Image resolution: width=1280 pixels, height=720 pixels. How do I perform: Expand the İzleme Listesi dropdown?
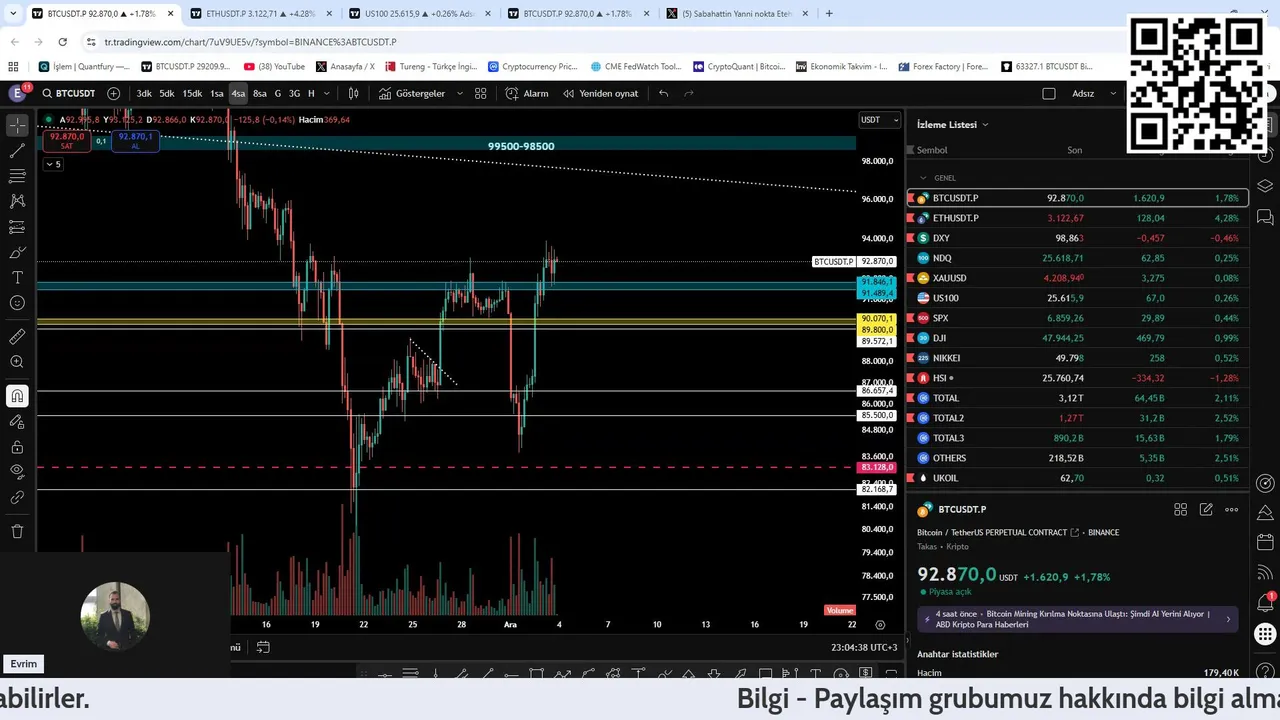pyautogui.click(x=953, y=124)
